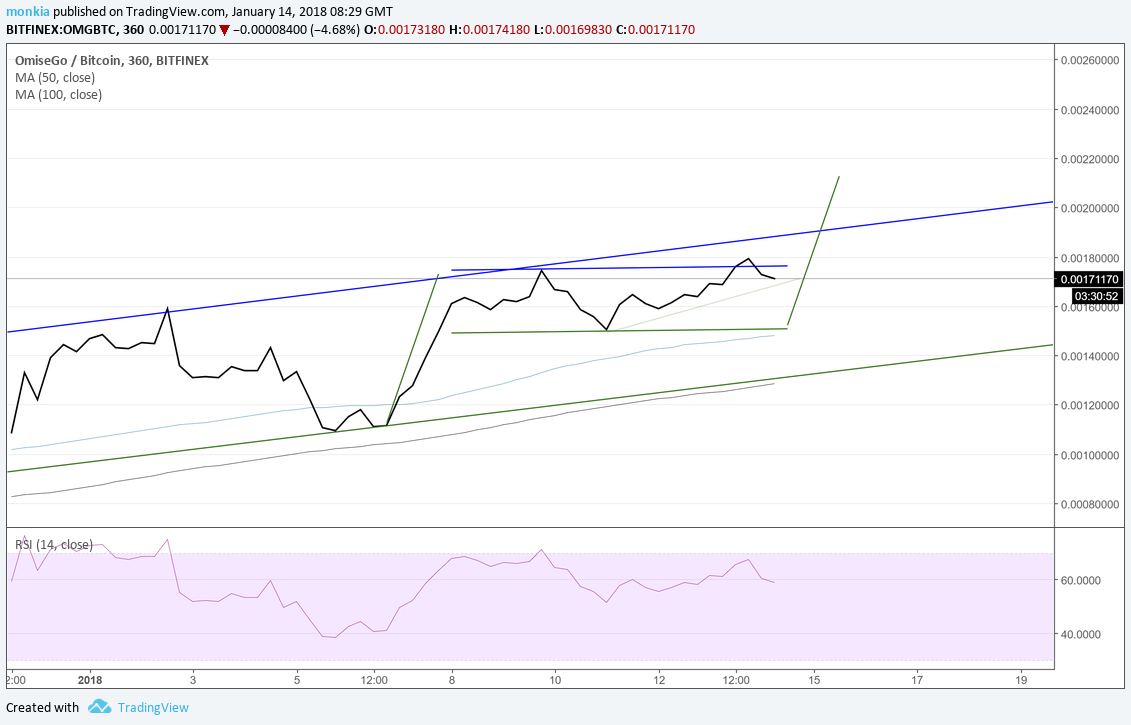The height and width of the screenshot is (725, 1131).
Task: Click the TradingView.com text in the header
Action: 175,12
